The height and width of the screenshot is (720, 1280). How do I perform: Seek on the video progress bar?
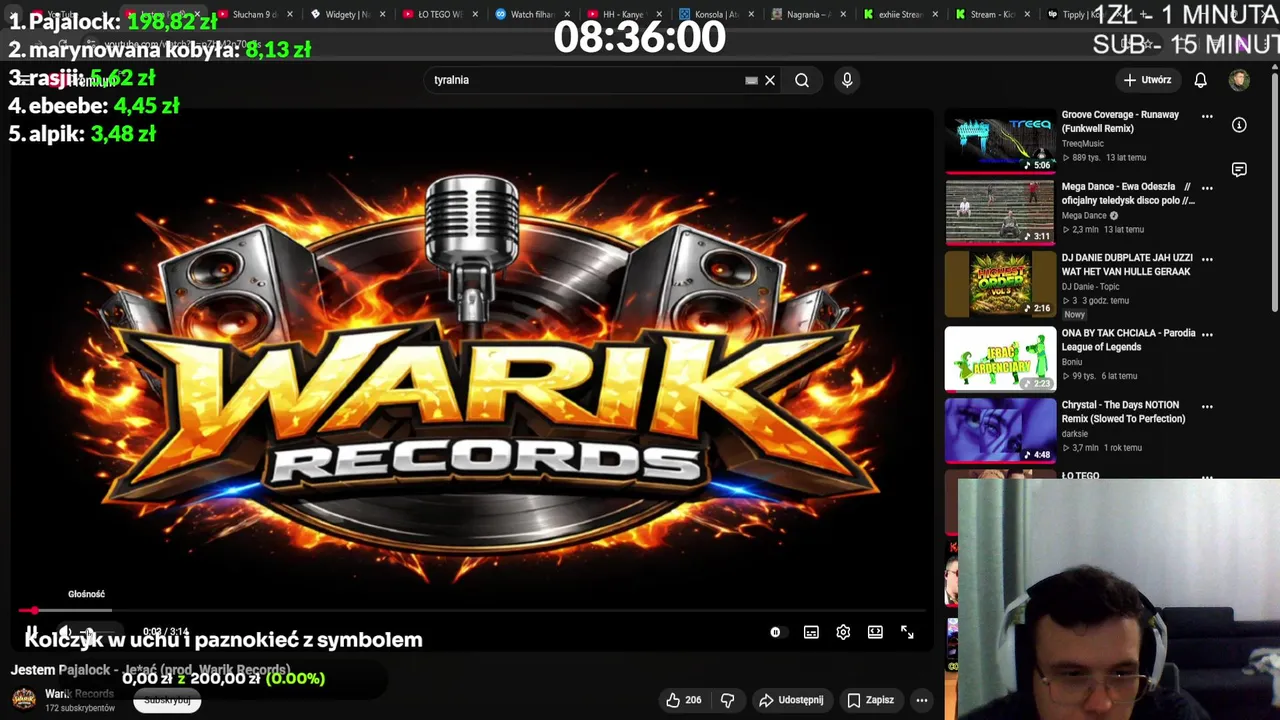(472, 610)
